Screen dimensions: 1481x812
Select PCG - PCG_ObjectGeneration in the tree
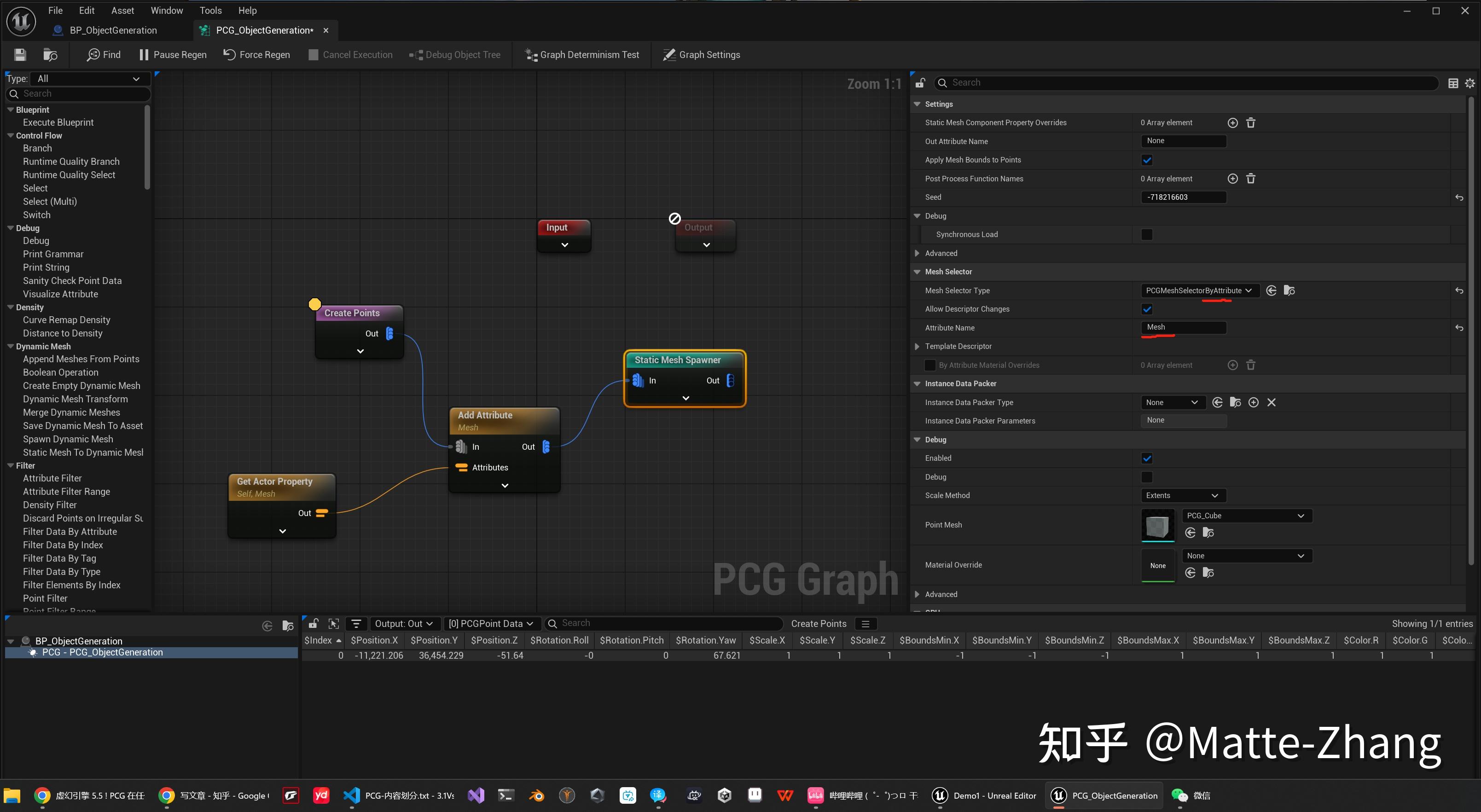point(103,652)
